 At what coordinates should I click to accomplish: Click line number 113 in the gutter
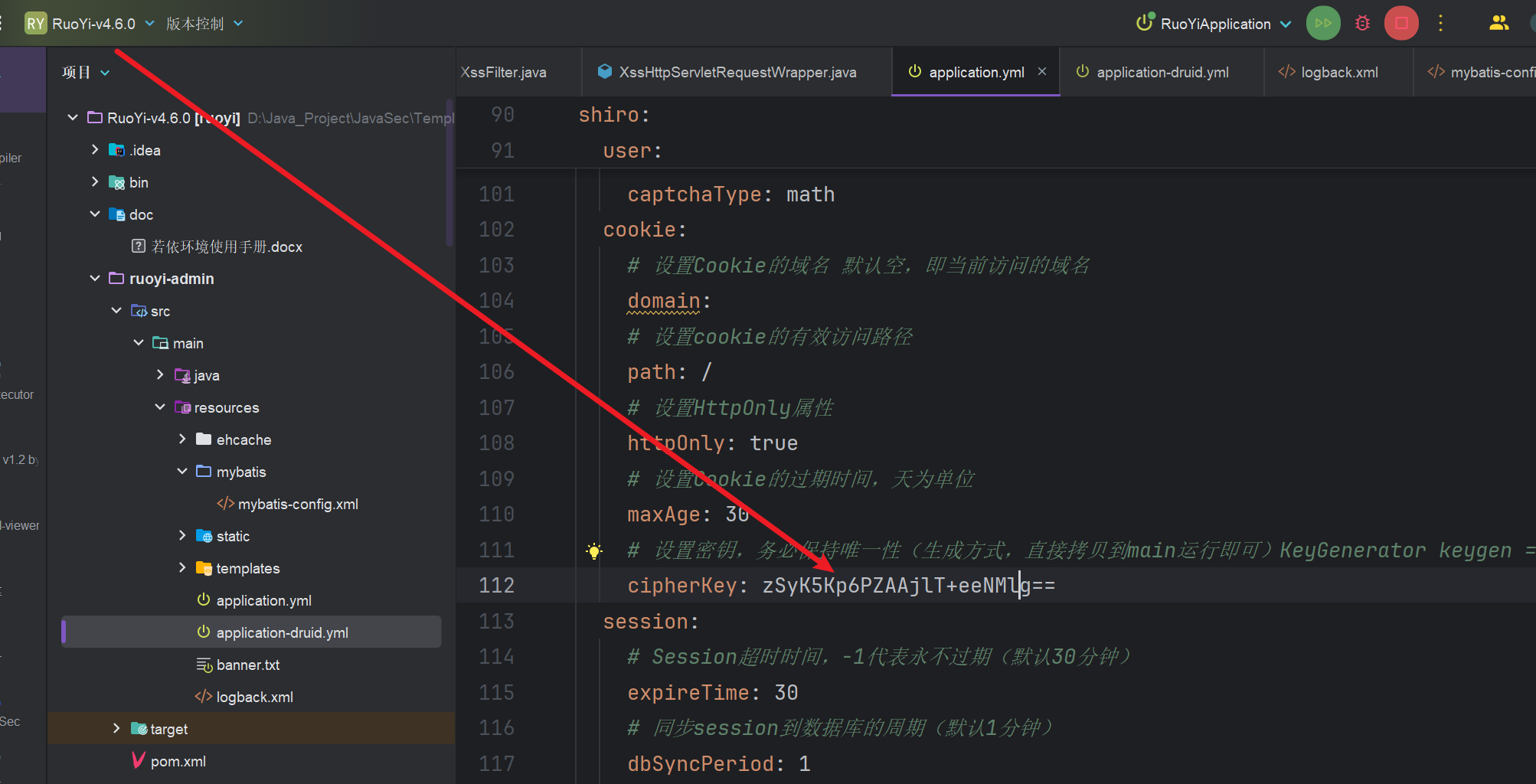click(496, 621)
